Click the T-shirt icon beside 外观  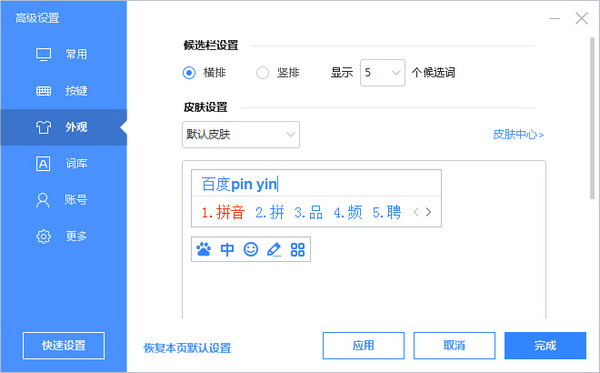tap(43, 127)
